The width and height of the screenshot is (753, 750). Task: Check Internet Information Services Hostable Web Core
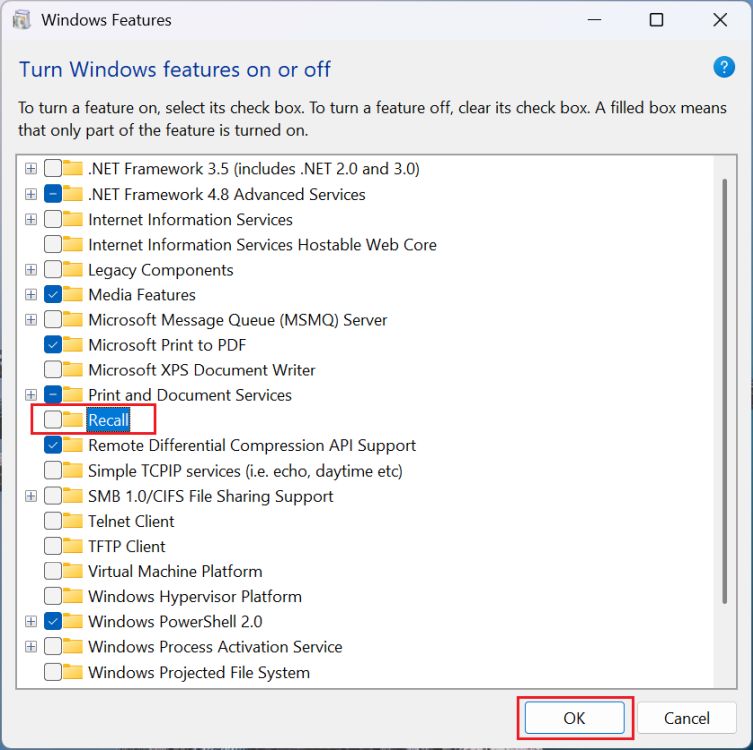coord(53,244)
